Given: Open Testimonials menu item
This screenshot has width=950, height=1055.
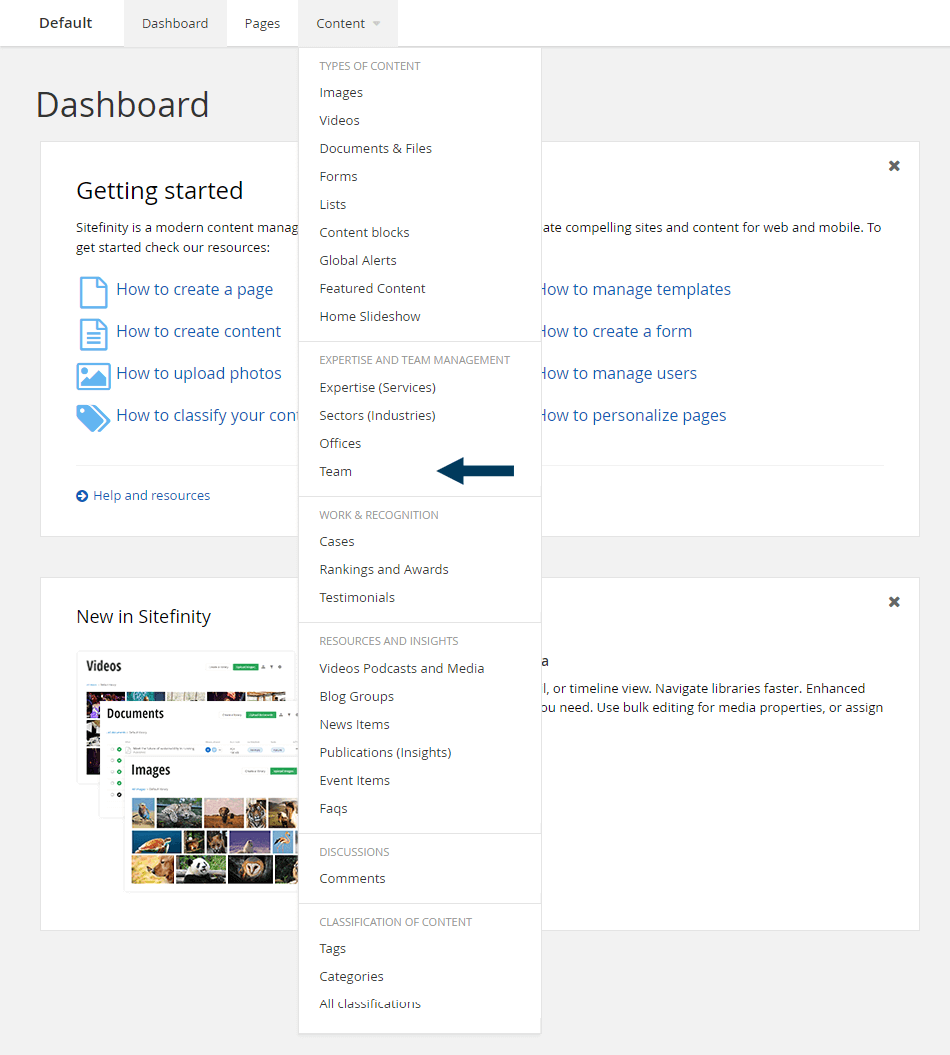Looking at the screenshot, I should [357, 597].
